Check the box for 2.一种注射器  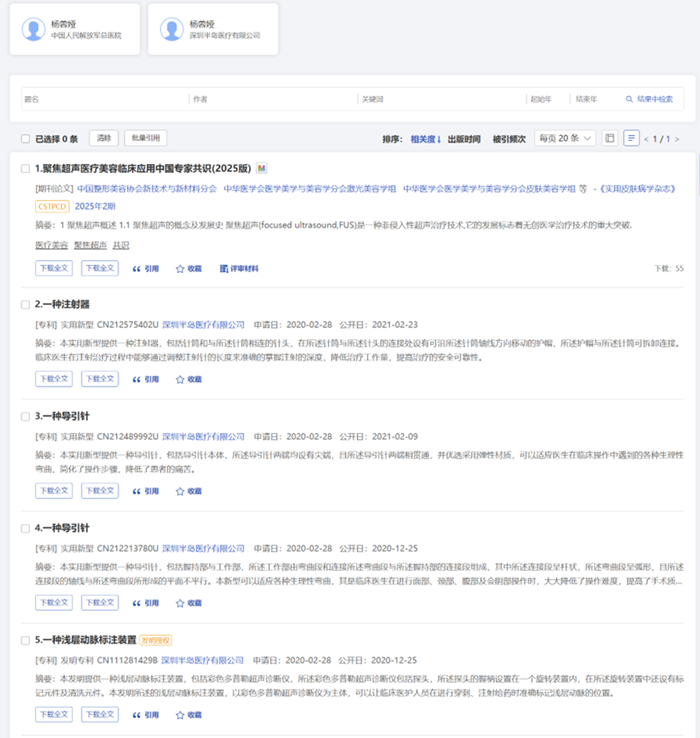(25, 305)
